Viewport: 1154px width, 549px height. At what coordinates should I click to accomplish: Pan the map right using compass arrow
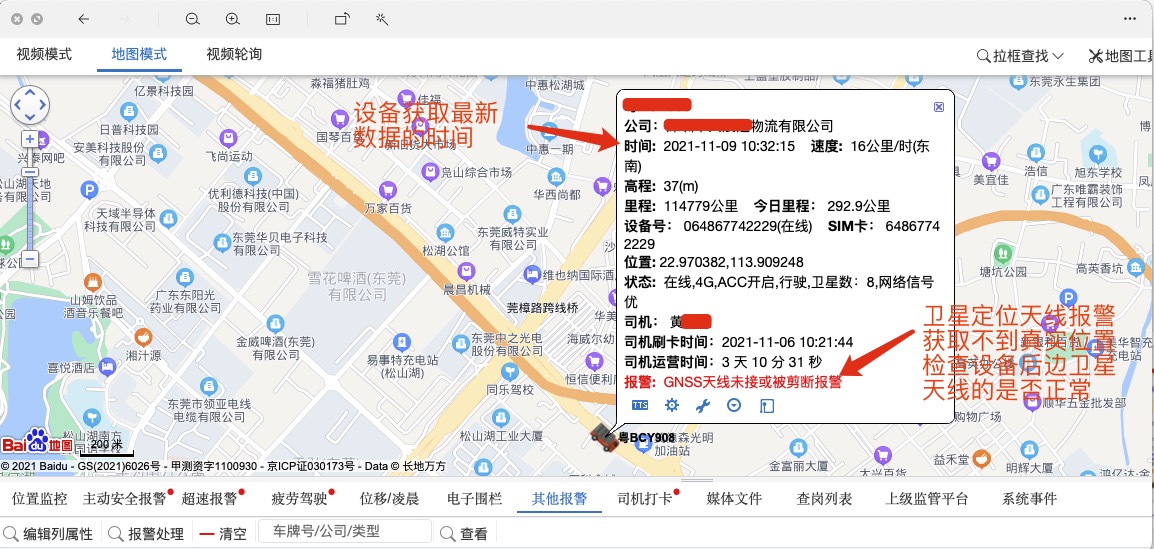click(43, 105)
